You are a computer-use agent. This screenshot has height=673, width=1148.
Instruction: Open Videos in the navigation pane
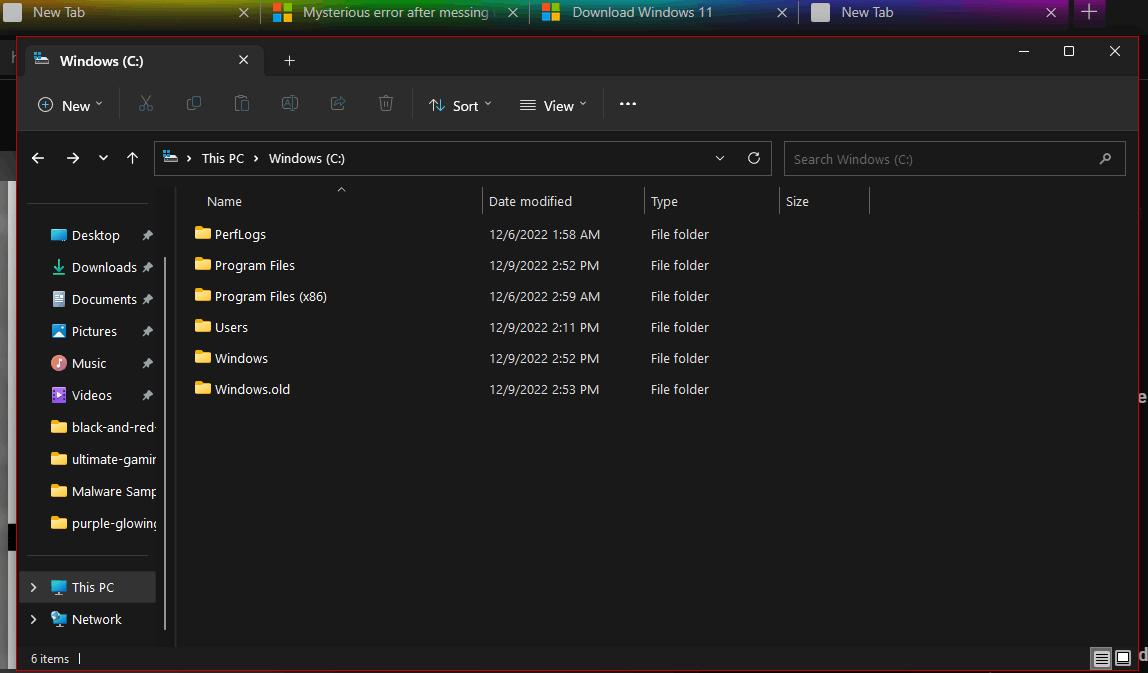click(x=92, y=395)
